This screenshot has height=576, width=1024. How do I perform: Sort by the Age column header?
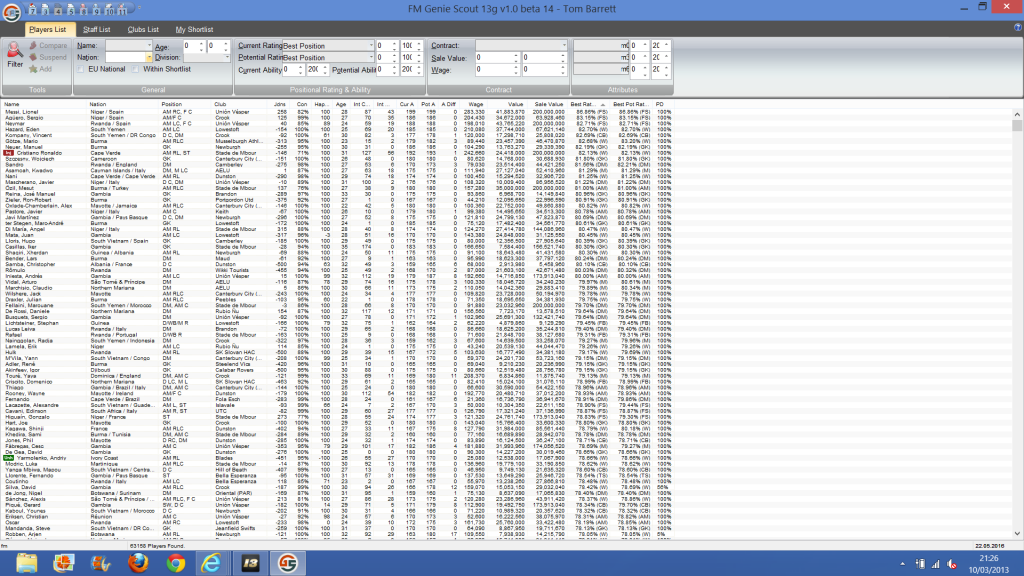pos(341,104)
